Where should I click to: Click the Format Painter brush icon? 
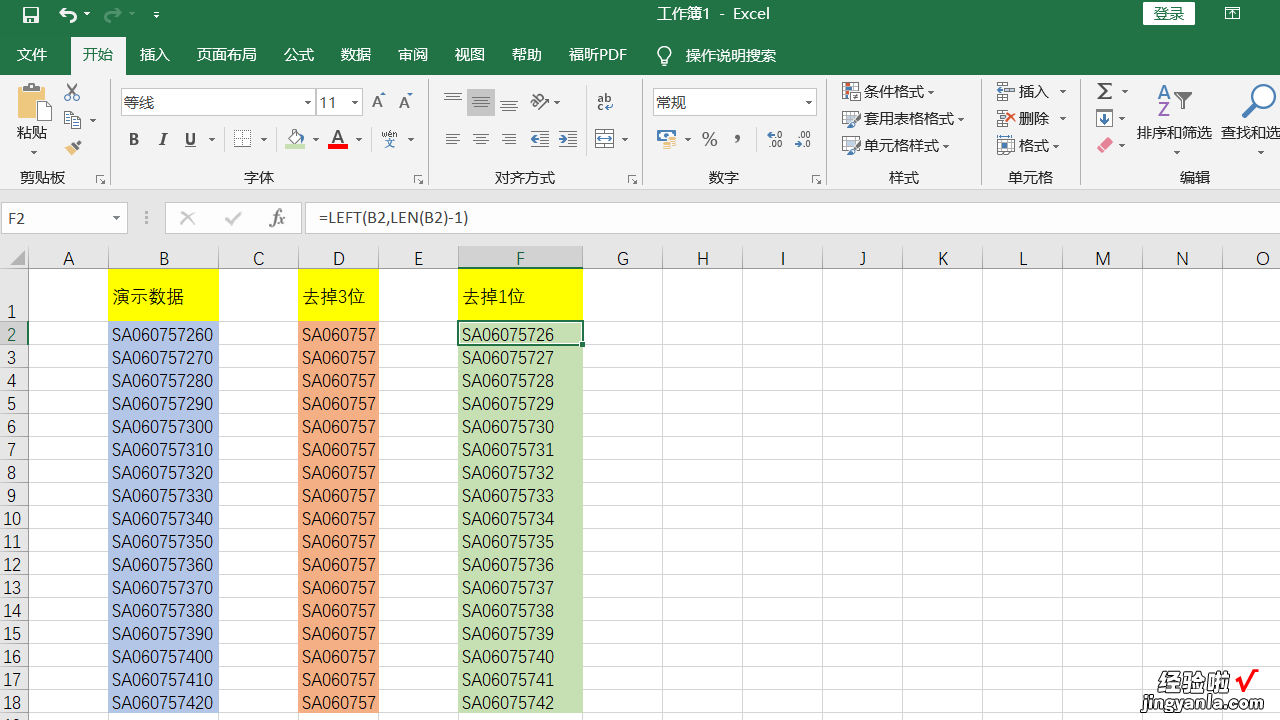point(72,147)
